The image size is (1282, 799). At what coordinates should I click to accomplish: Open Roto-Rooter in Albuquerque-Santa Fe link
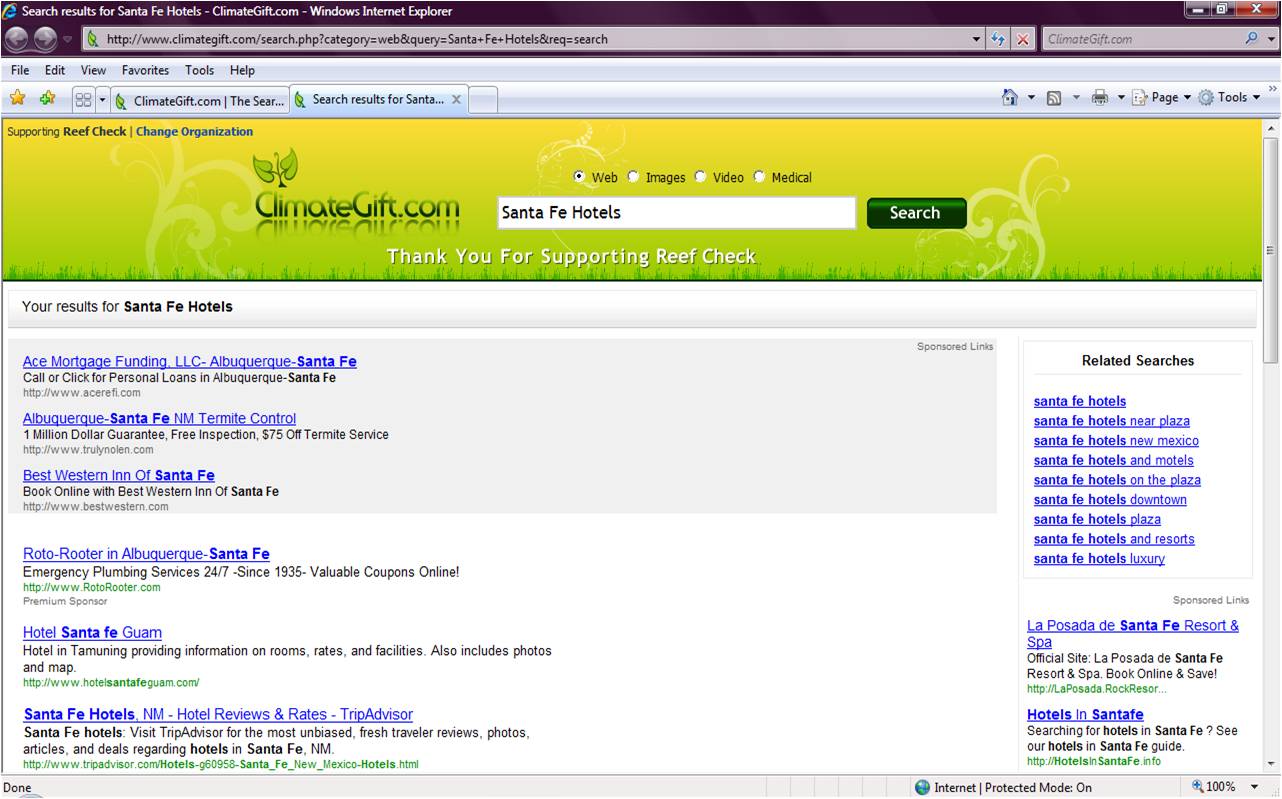pyautogui.click(x=146, y=554)
